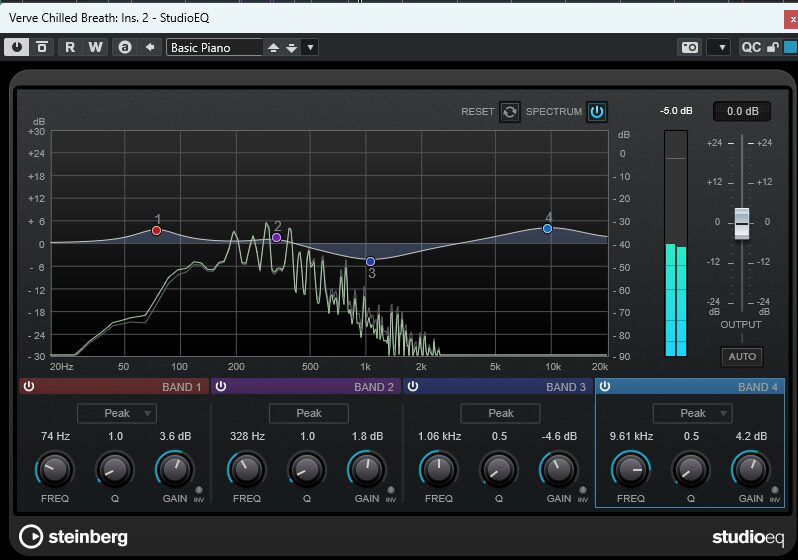Click the Basic Piano preset name field

click(x=214, y=47)
